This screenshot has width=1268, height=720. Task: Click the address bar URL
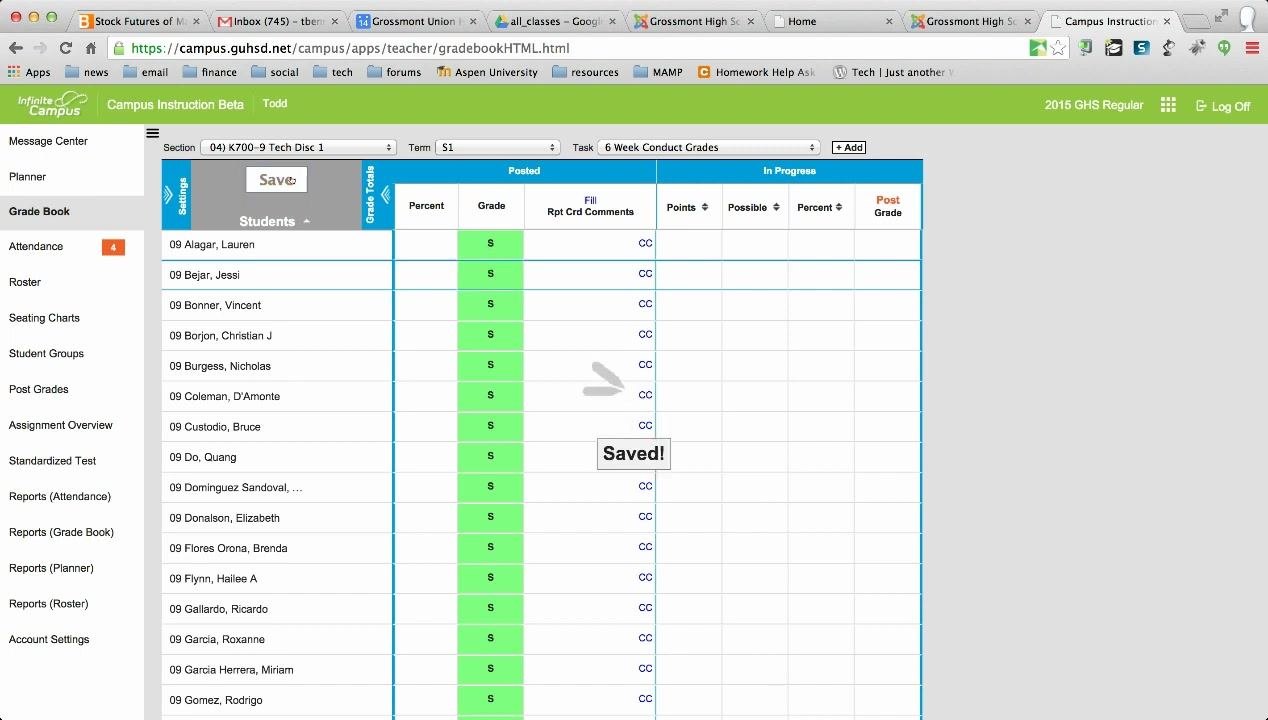[x=350, y=48]
